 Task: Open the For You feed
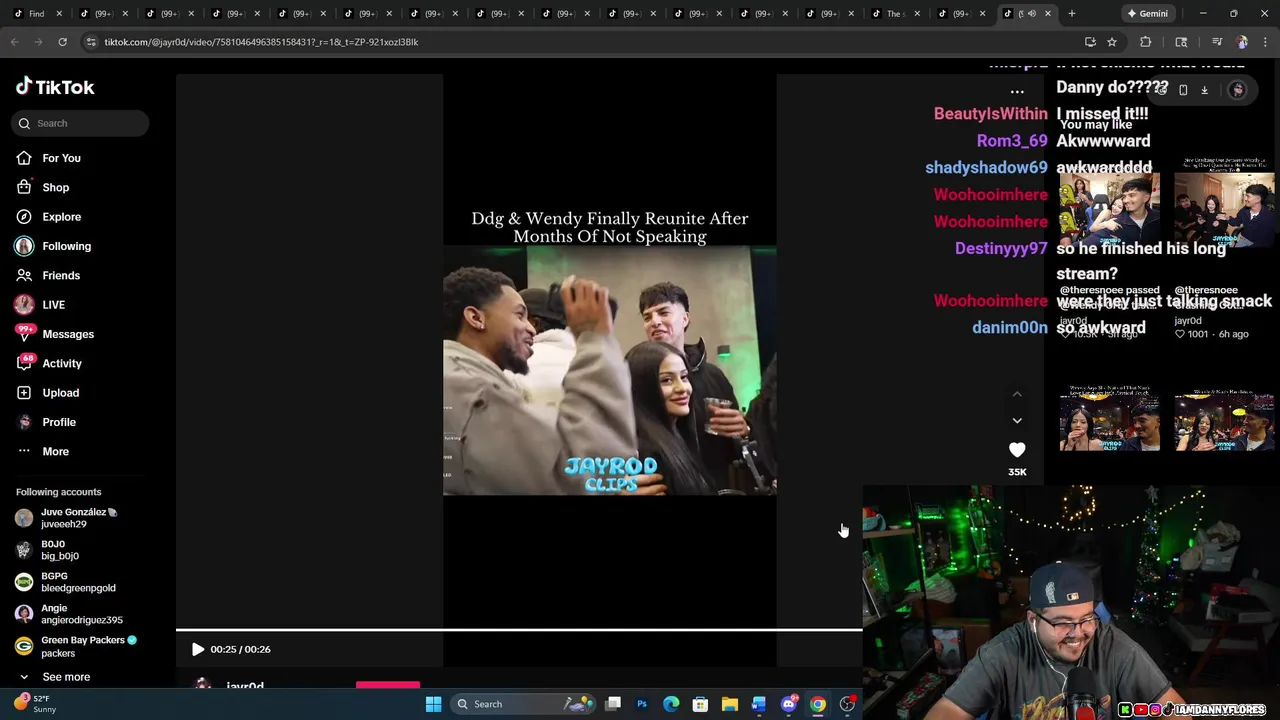pos(48,158)
